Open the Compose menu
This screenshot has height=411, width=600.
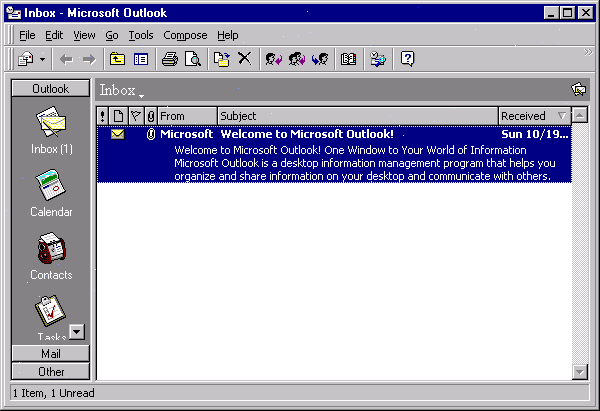[185, 35]
